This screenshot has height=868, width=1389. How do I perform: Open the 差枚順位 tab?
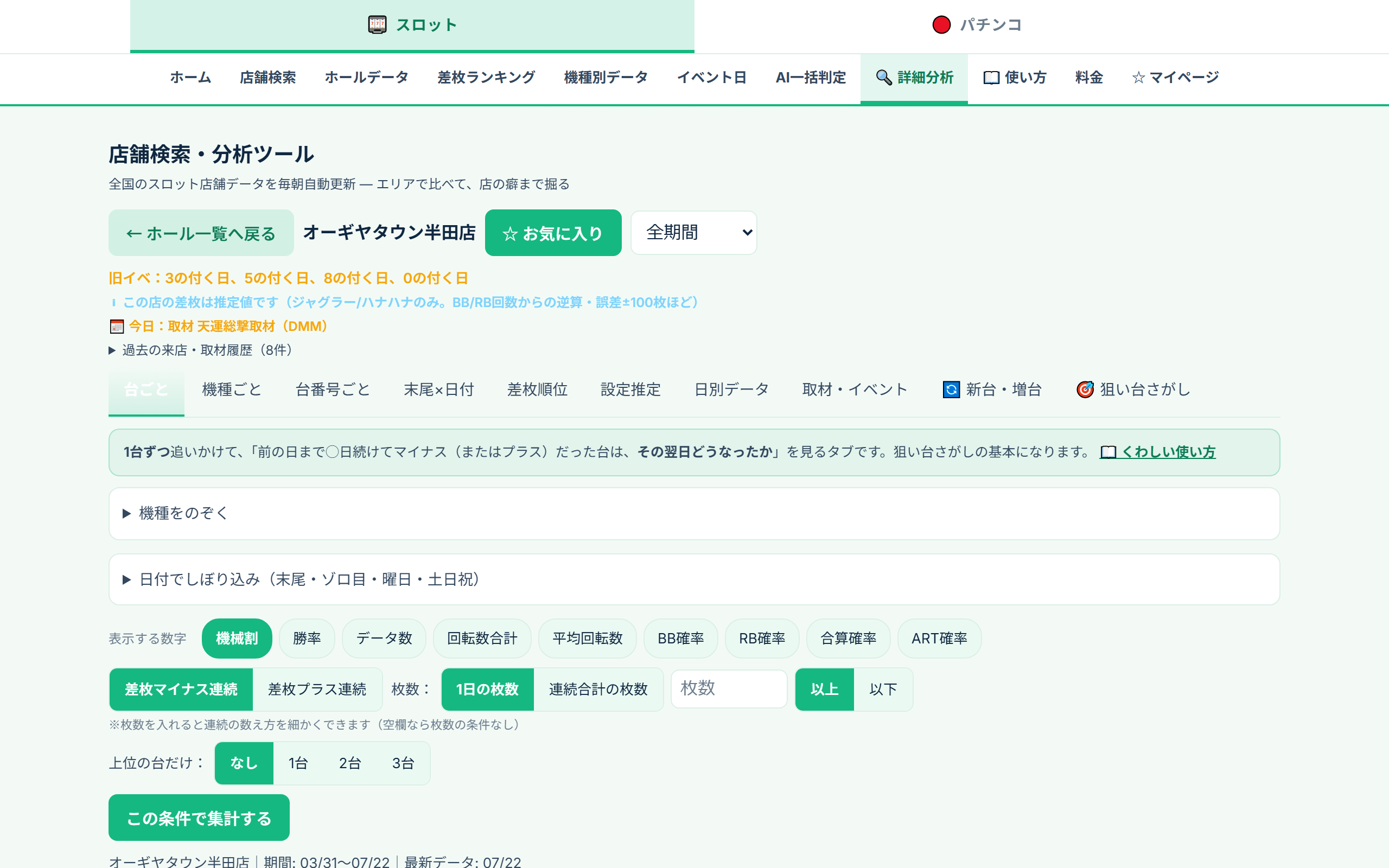537,391
